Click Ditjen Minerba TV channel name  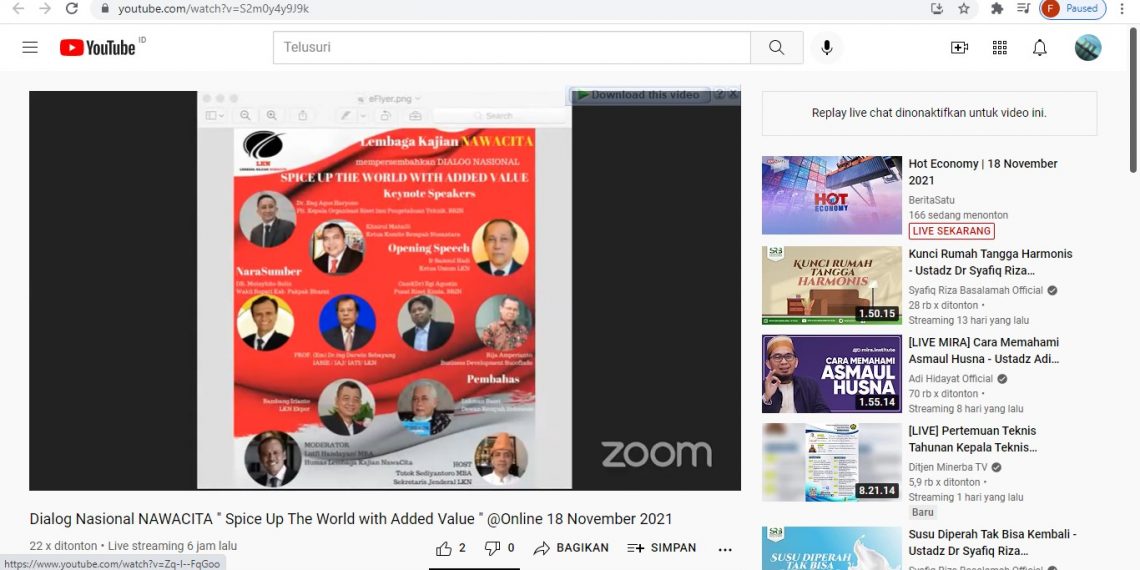coord(948,467)
